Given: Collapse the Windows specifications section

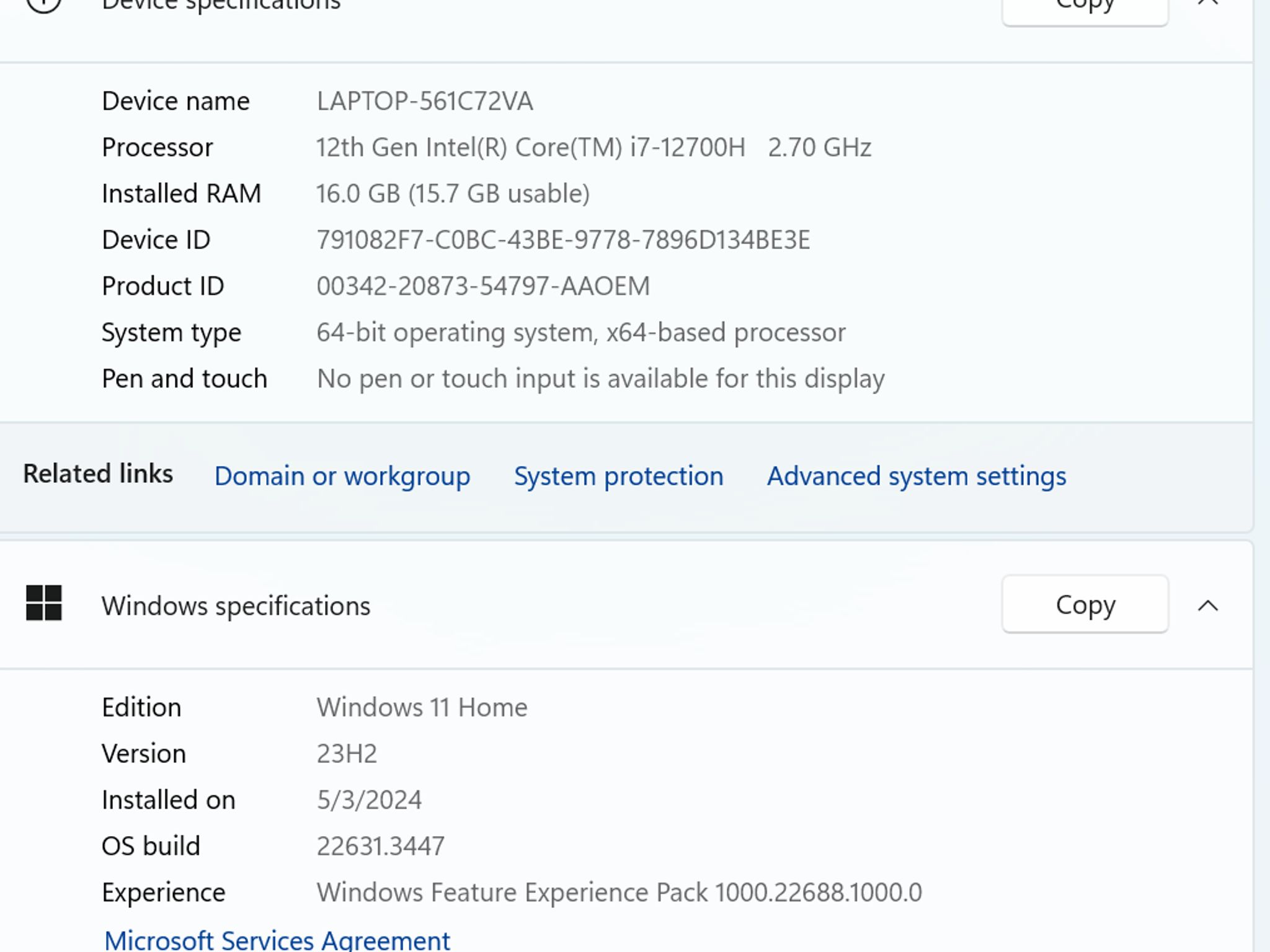Looking at the screenshot, I should [1207, 606].
